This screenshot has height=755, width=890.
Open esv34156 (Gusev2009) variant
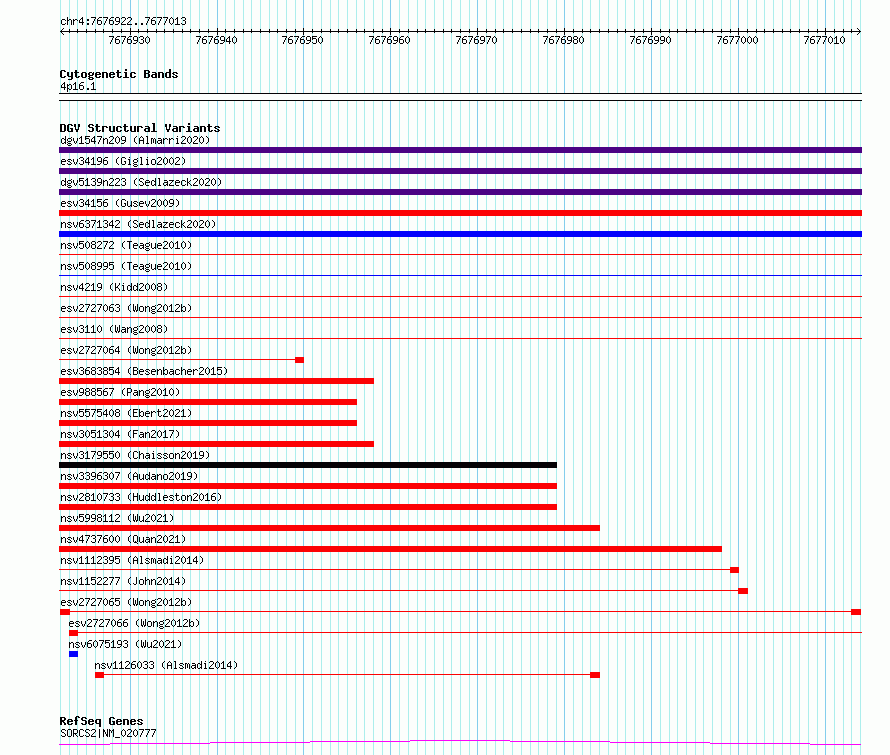click(x=120, y=203)
